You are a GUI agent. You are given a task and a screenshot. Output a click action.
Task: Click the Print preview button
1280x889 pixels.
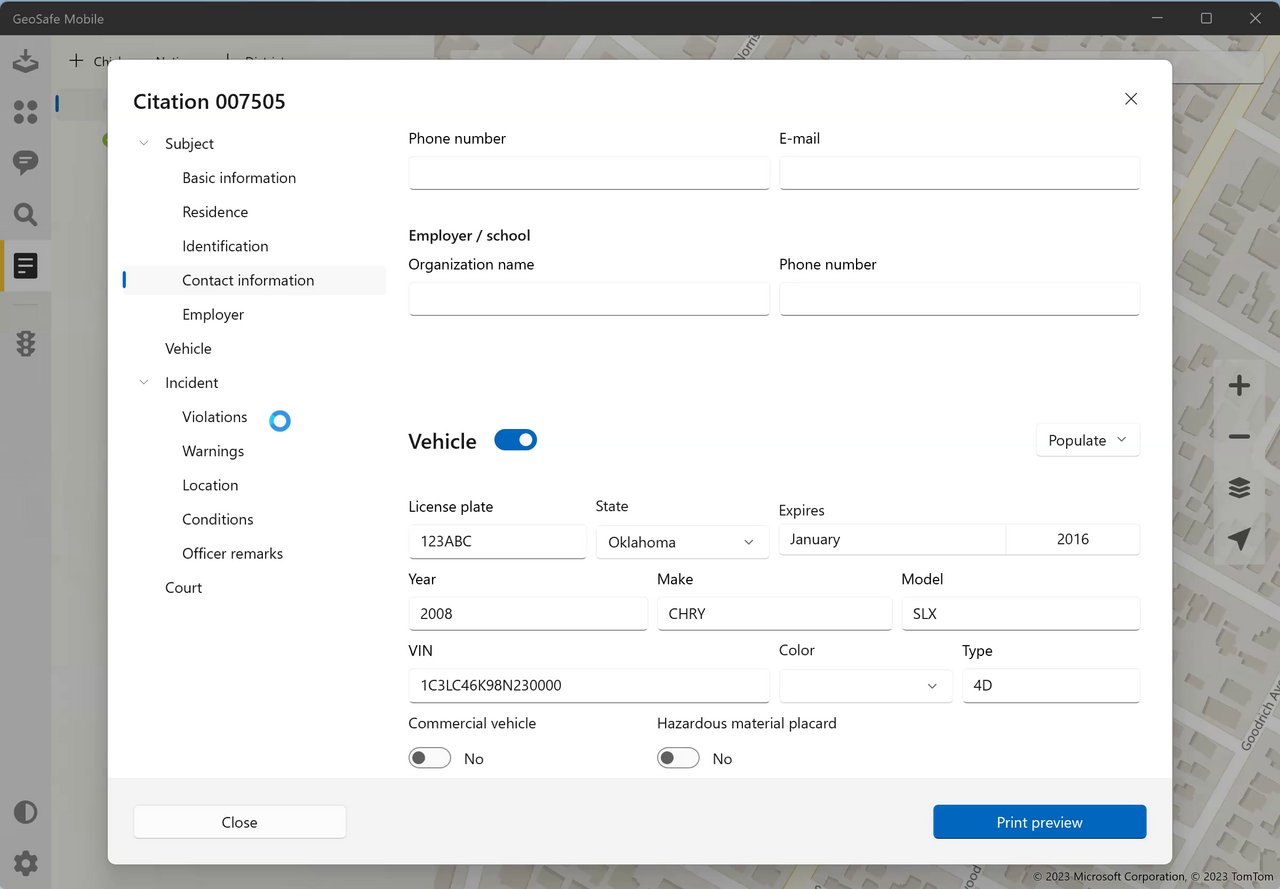1039,822
